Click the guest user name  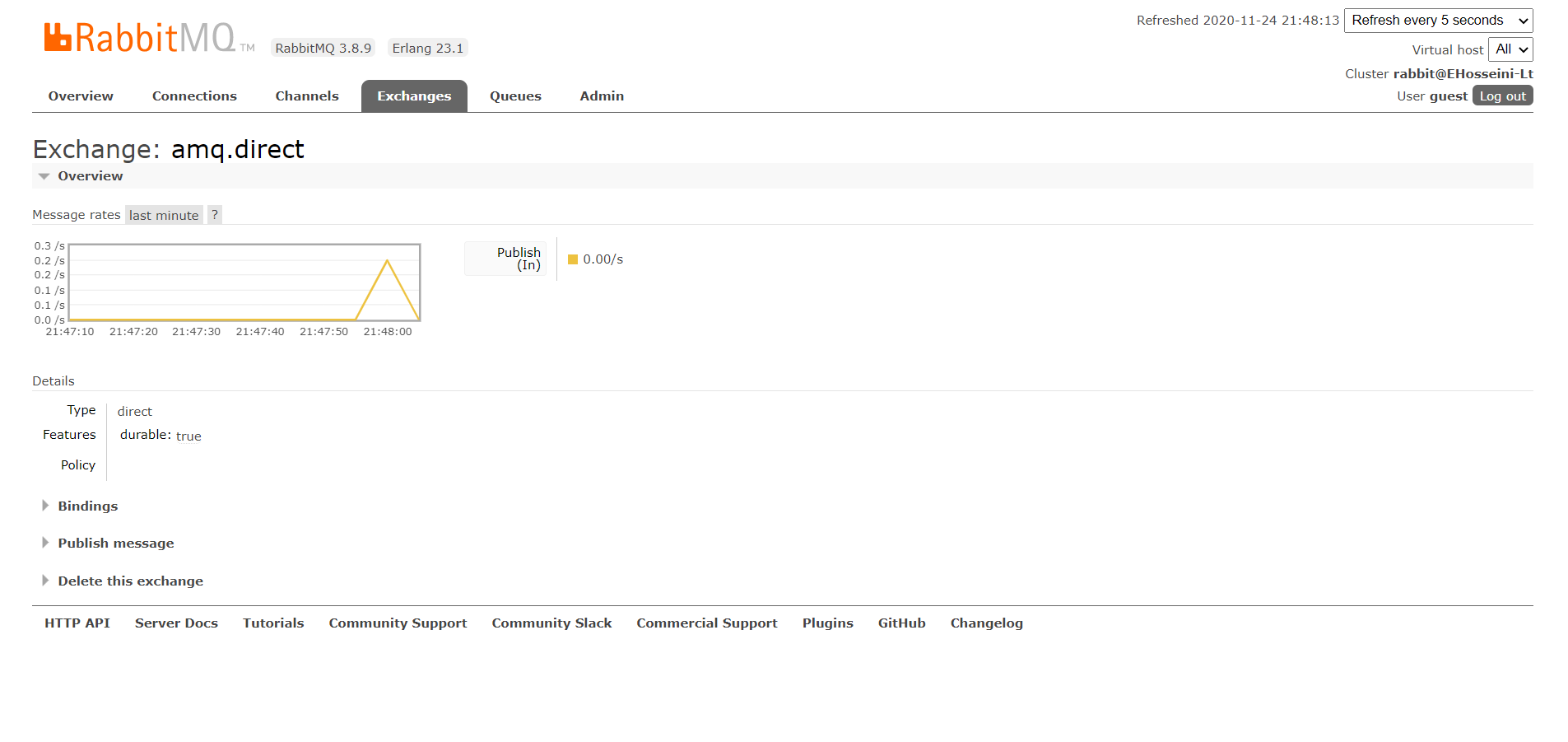1449,96
